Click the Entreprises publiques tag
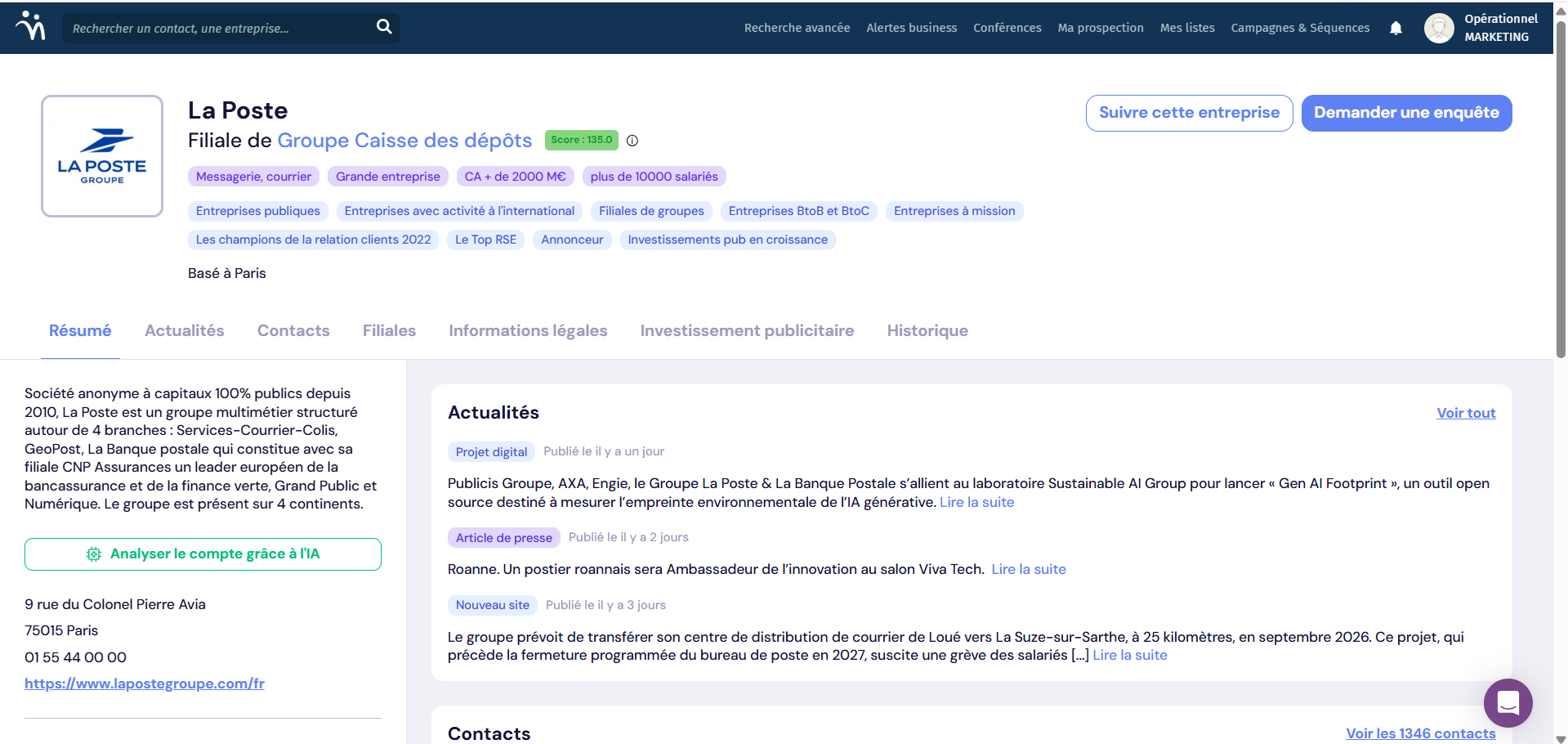 (258, 211)
